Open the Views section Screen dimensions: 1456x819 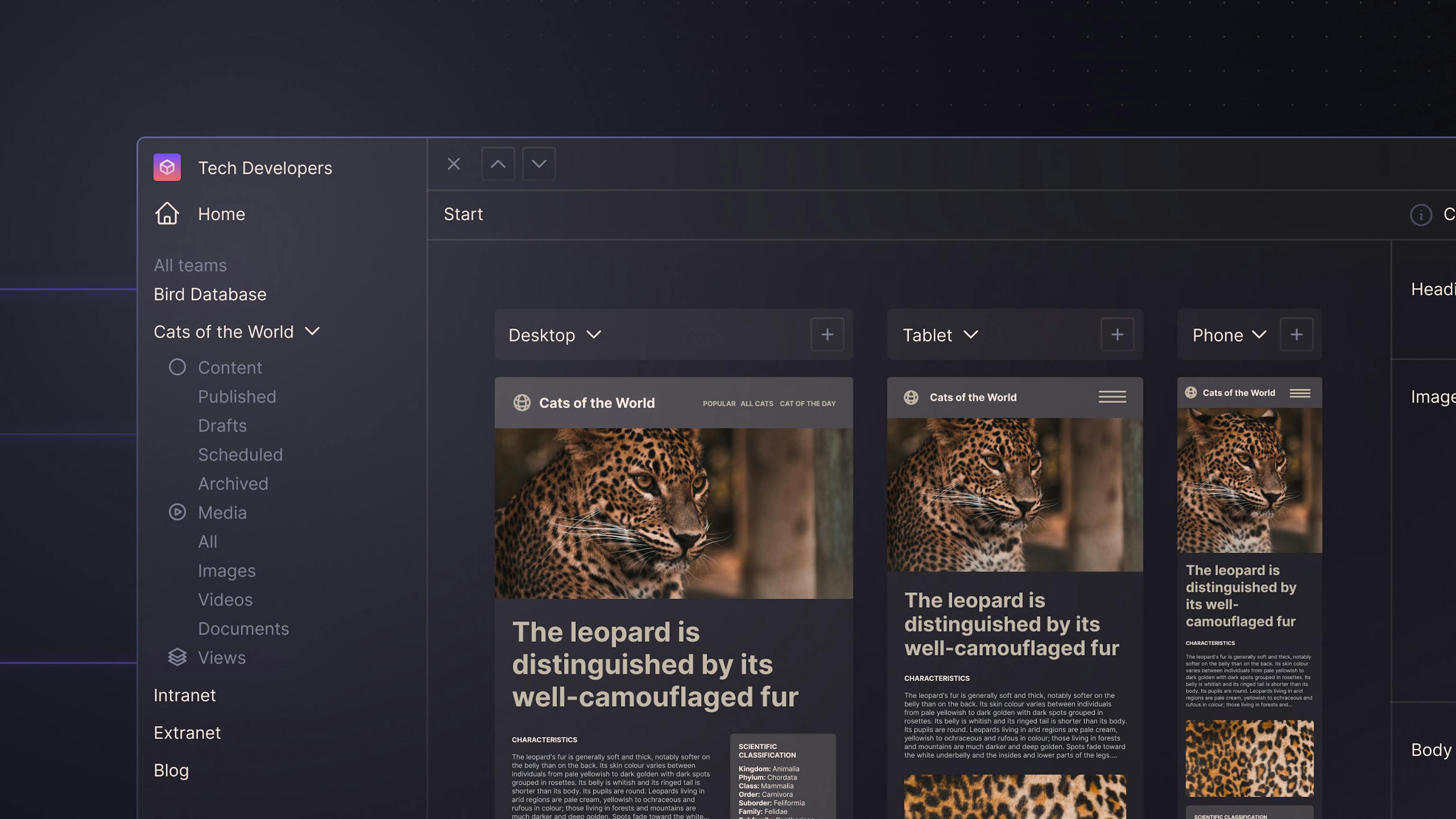(221, 657)
